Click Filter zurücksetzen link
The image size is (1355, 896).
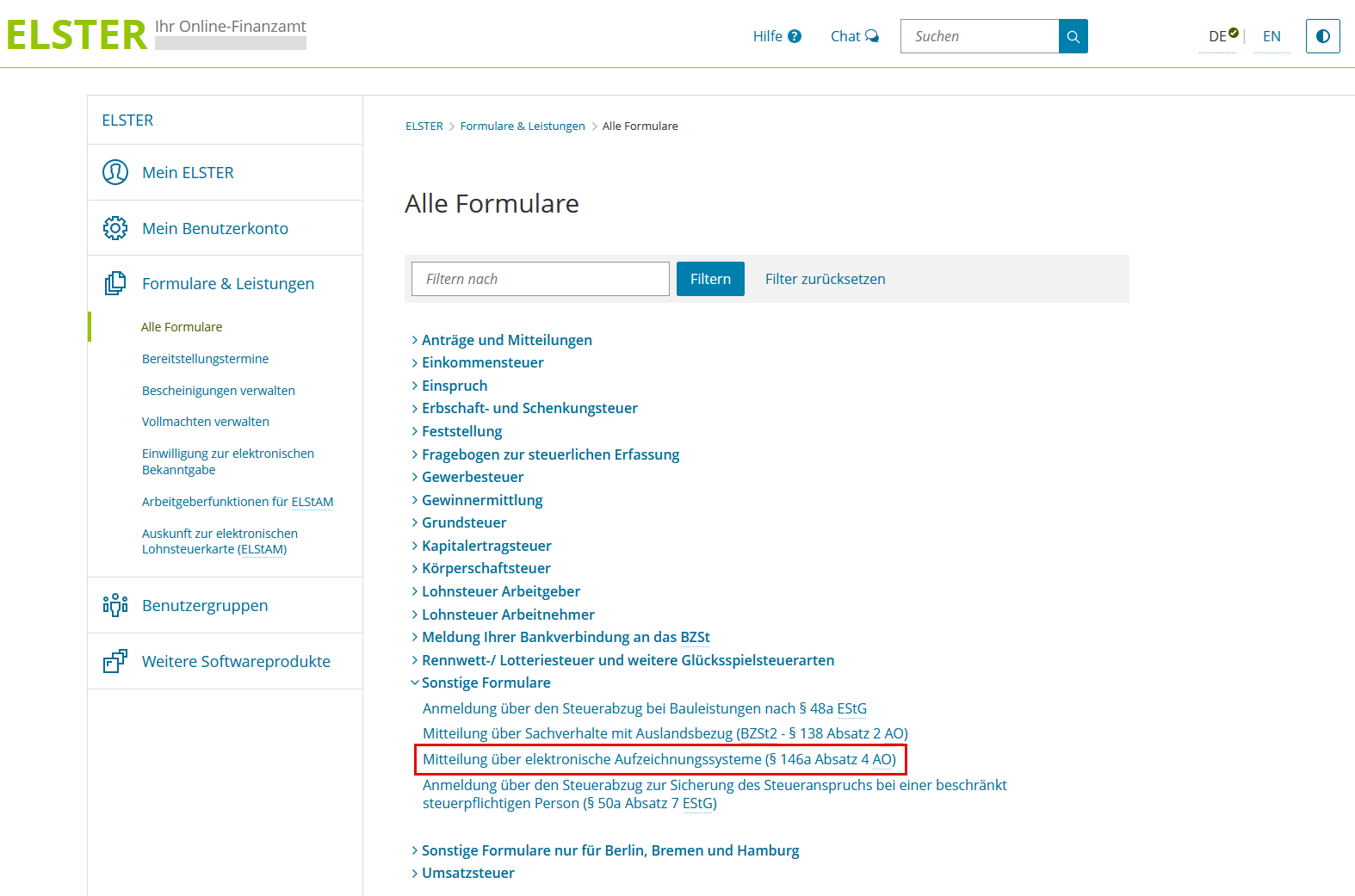(x=825, y=279)
